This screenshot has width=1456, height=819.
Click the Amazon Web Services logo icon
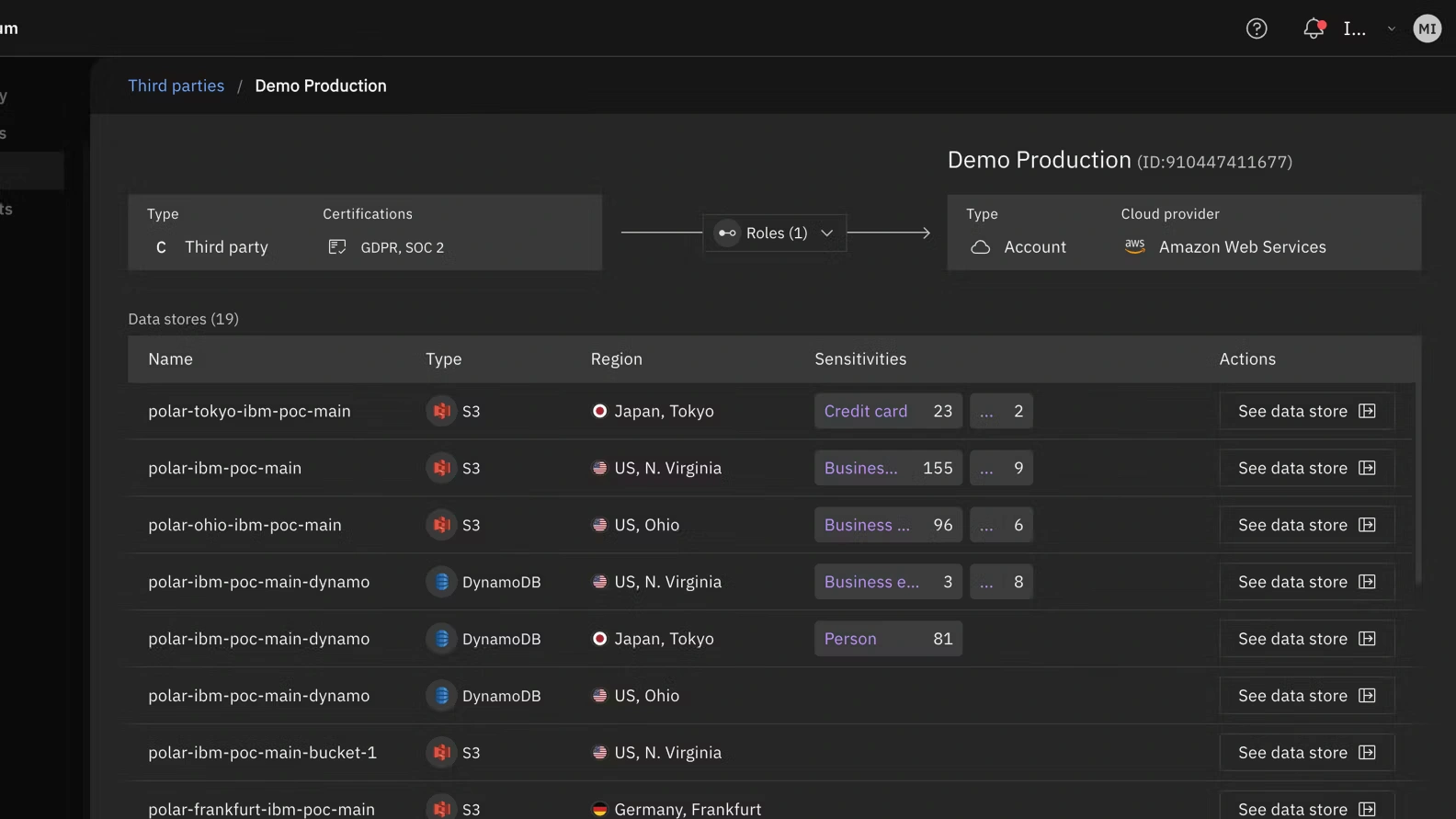[x=1135, y=246]
